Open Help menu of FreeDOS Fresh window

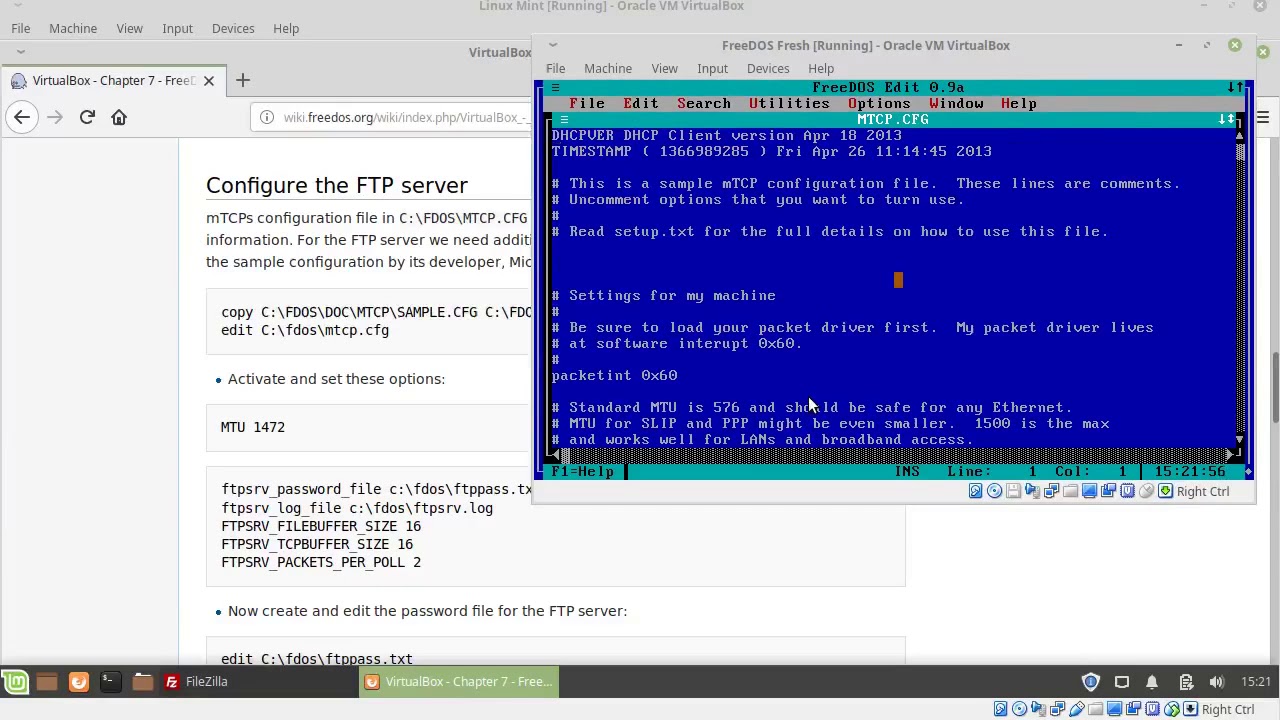coord(821,68)
